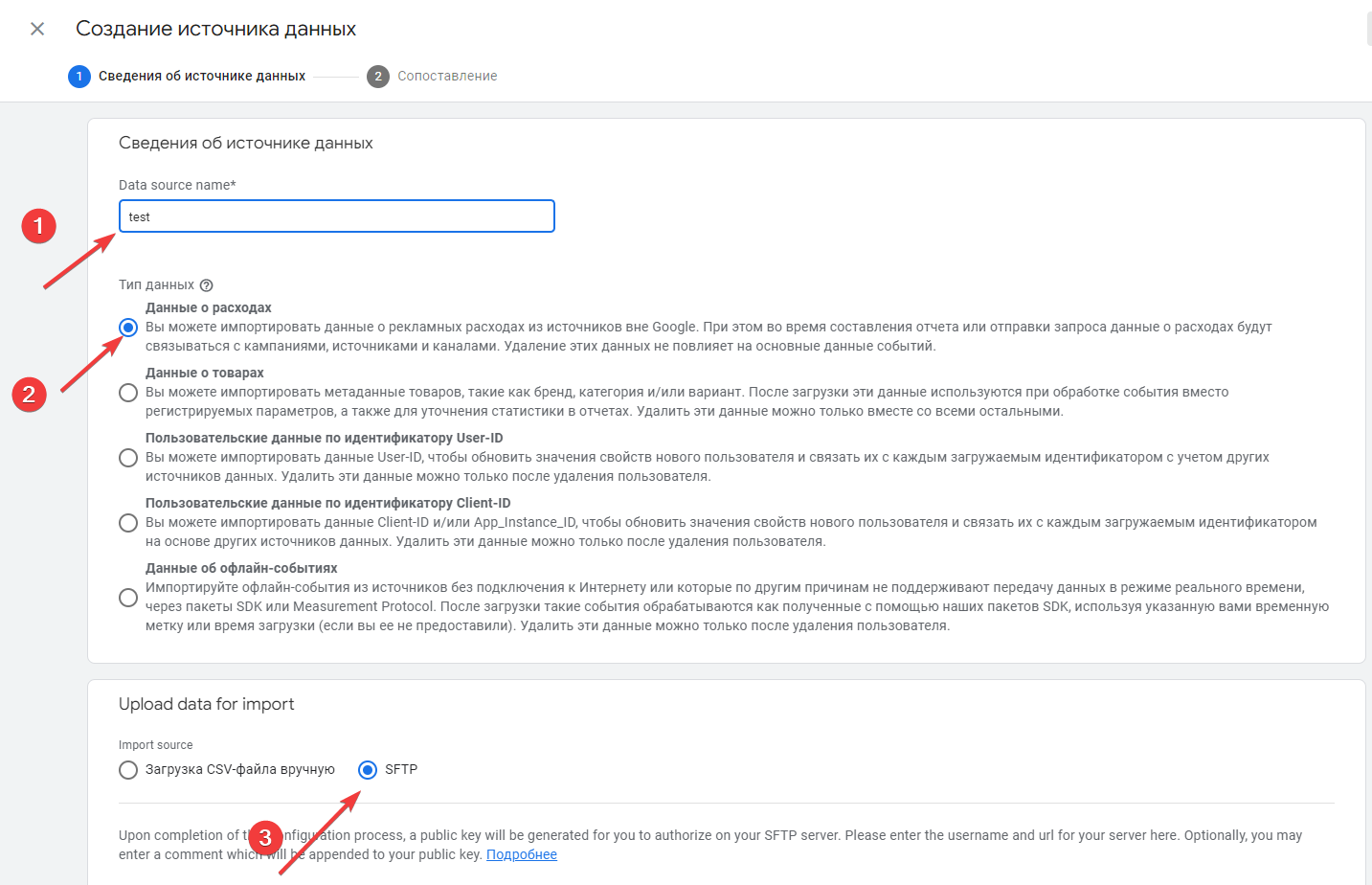Choose user data by User-ID option
Screen dimensions: 1372x885
(x=128, y=458)
